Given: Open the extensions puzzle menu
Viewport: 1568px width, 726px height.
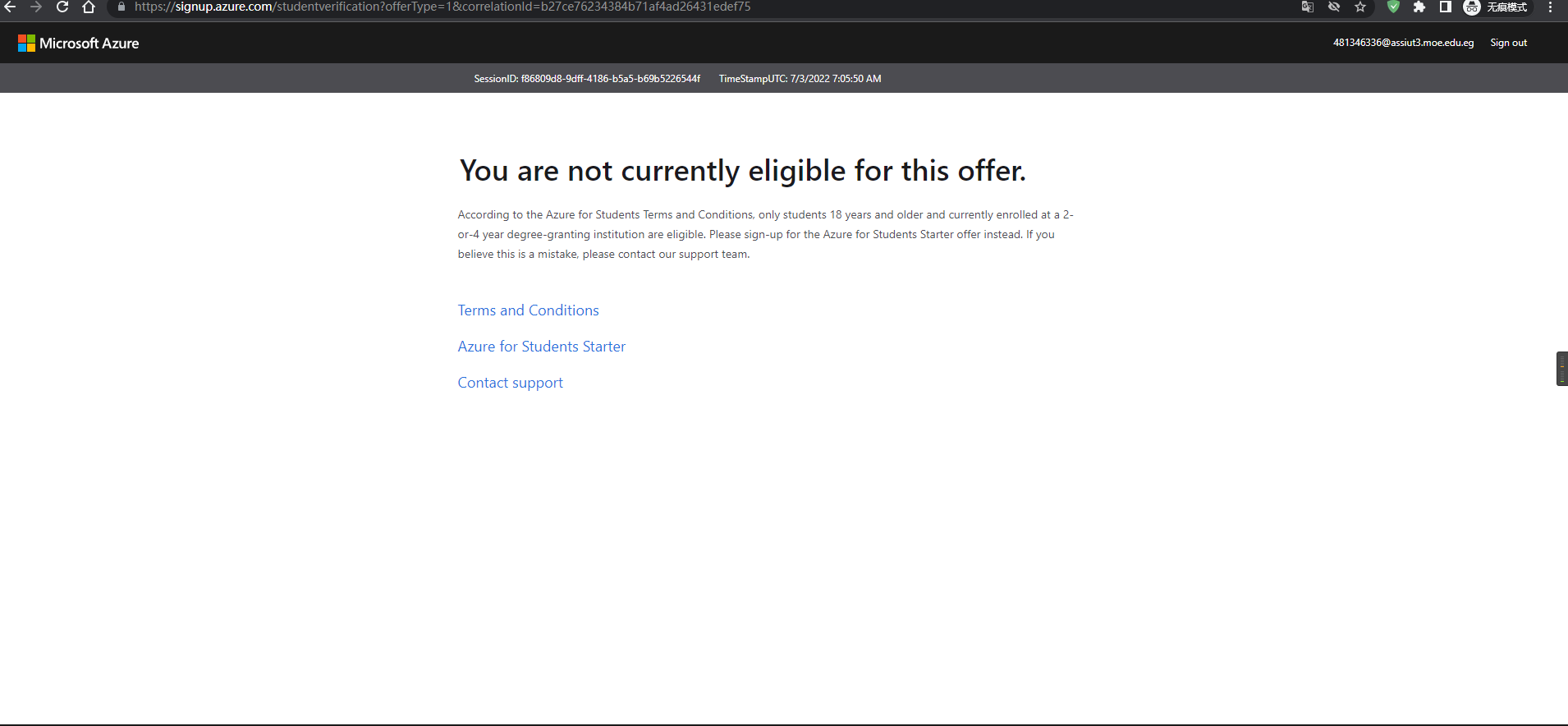Looking at the screenshot, I should [1419, 7].
